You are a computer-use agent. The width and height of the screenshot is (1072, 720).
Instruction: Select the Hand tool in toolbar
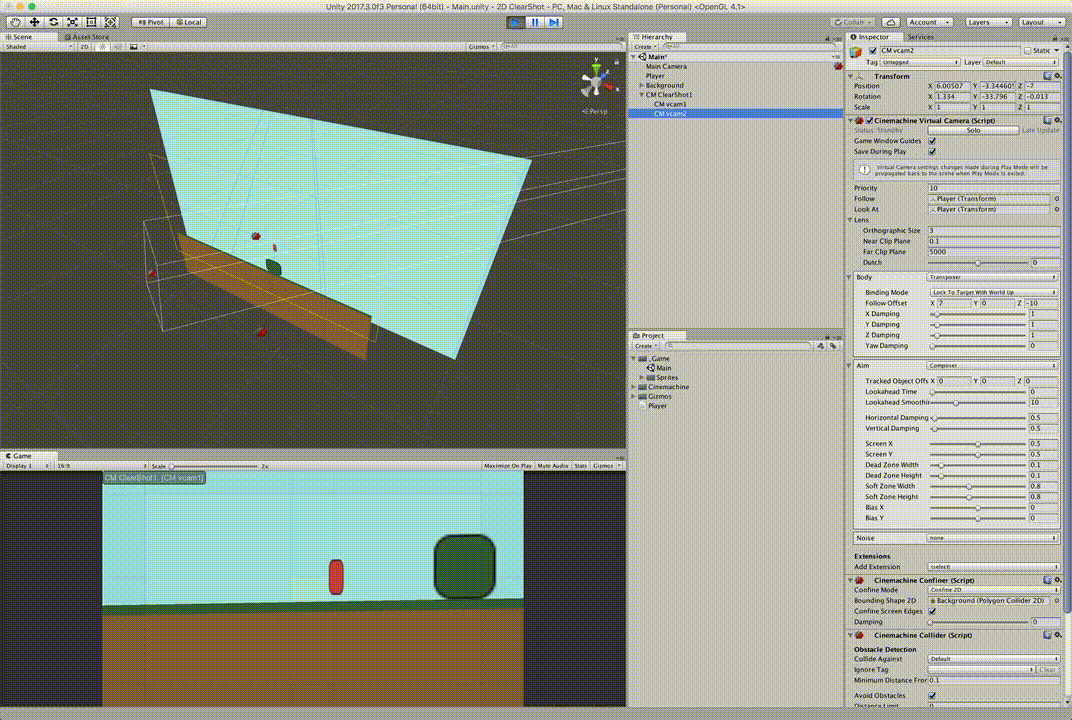pyautogui.click(x=15, y=22)
